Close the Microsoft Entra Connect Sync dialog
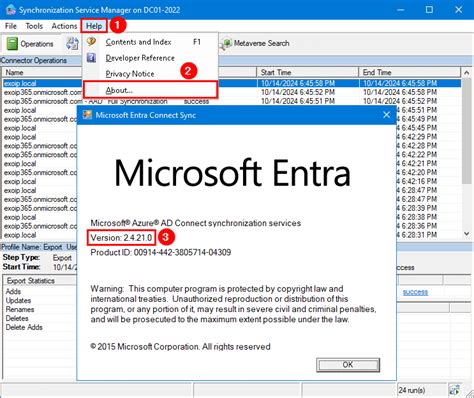This screenshot has height=398, width=474. point(386,115)
